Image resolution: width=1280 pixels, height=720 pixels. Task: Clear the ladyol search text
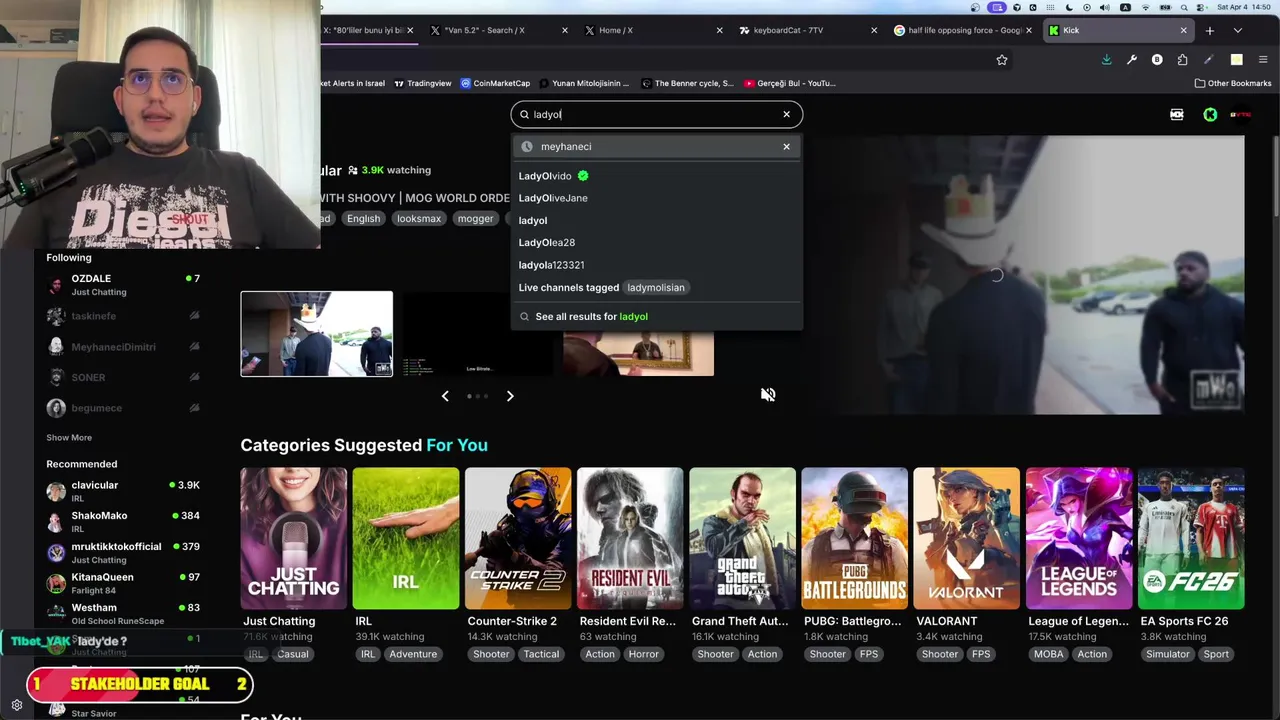tap(786, 114)
